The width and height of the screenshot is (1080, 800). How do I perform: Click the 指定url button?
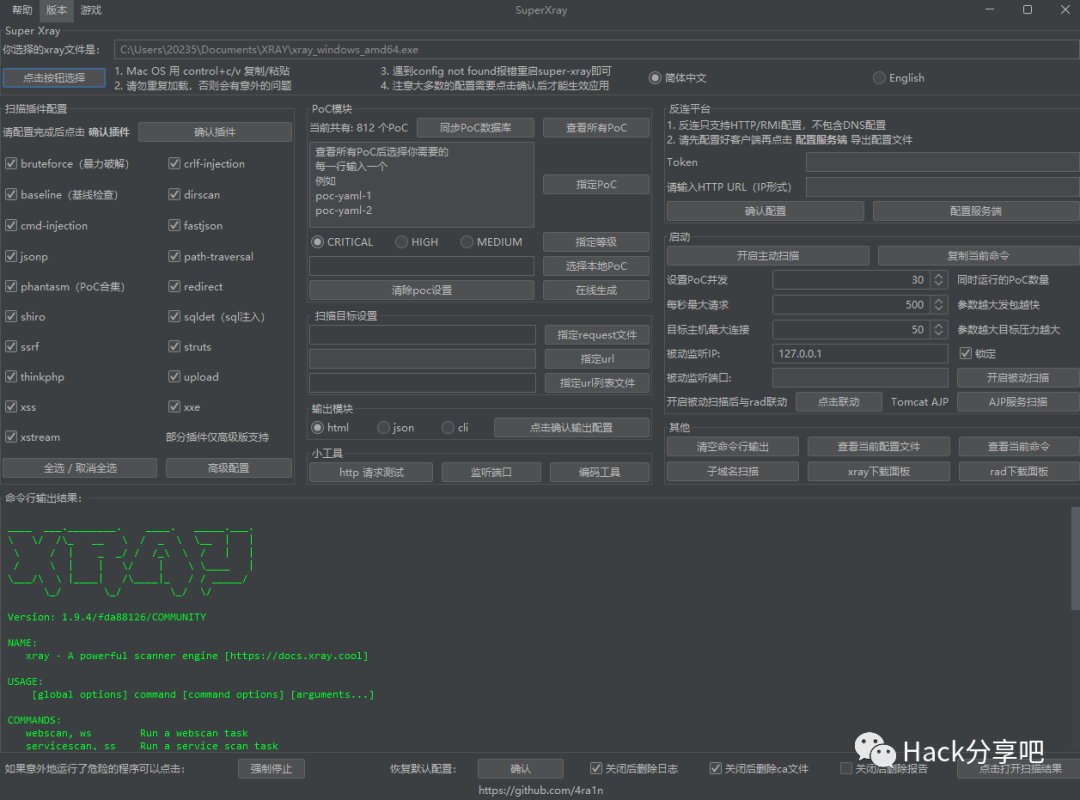pyautogui.click(x=597, y=359)
